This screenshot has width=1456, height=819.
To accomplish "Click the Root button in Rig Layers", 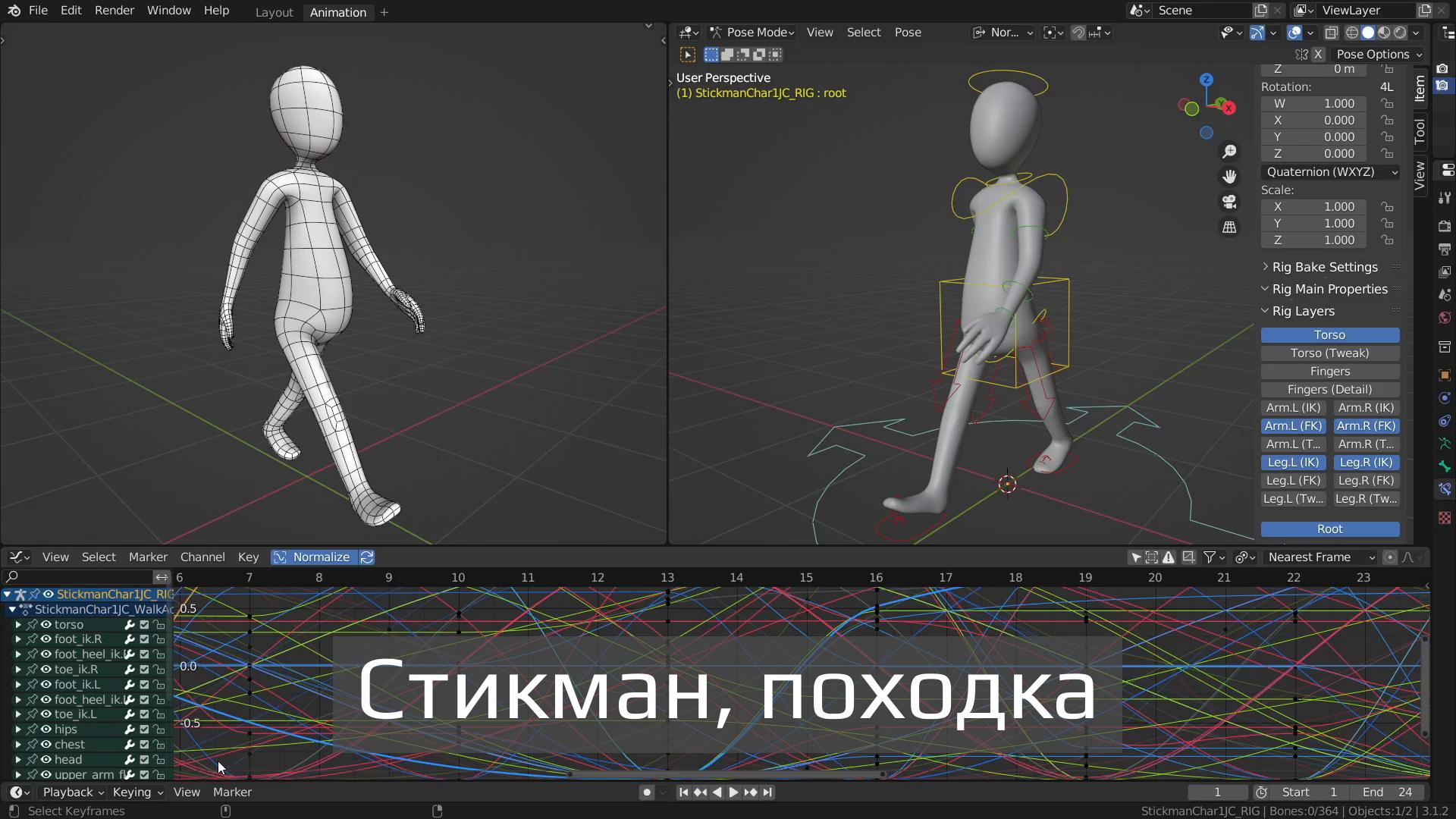I will coord(1329,529).
